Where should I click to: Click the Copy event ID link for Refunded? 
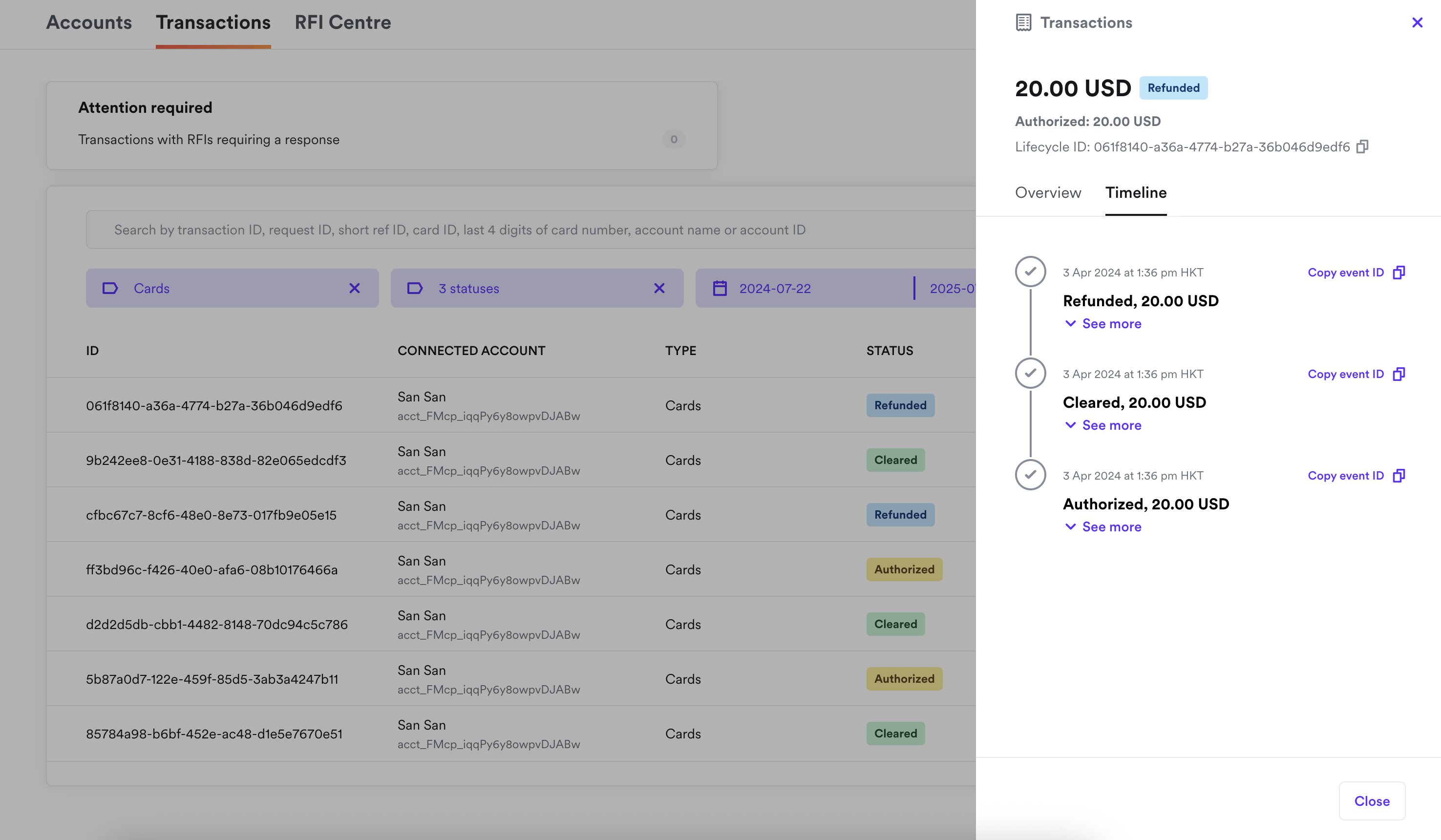tap(1345, 273)
